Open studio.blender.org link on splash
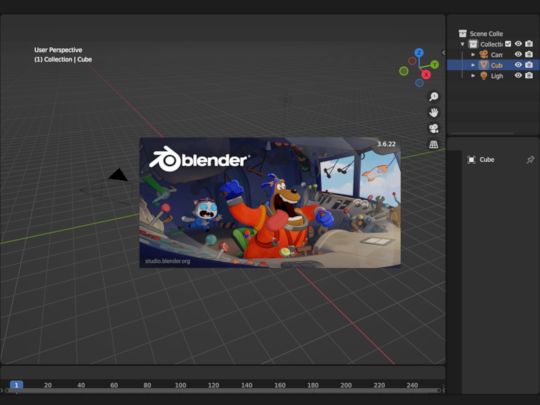This screenshot has width=540, height=405. (167, 261)
